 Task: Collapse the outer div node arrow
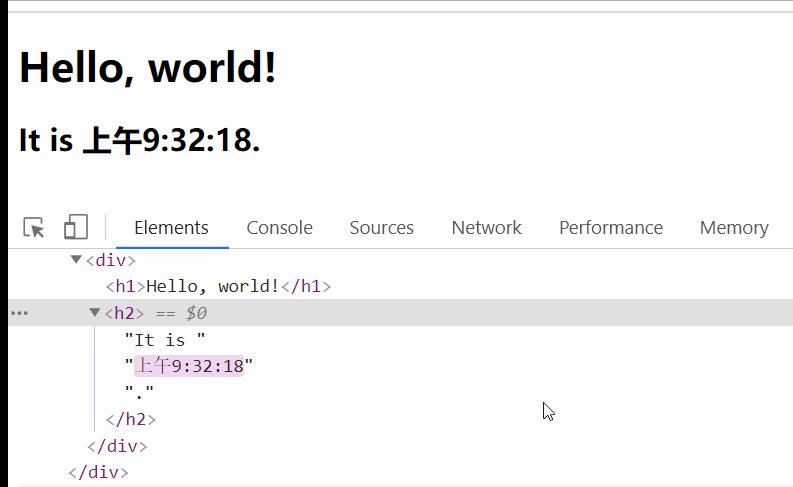(x=76, y=260)
